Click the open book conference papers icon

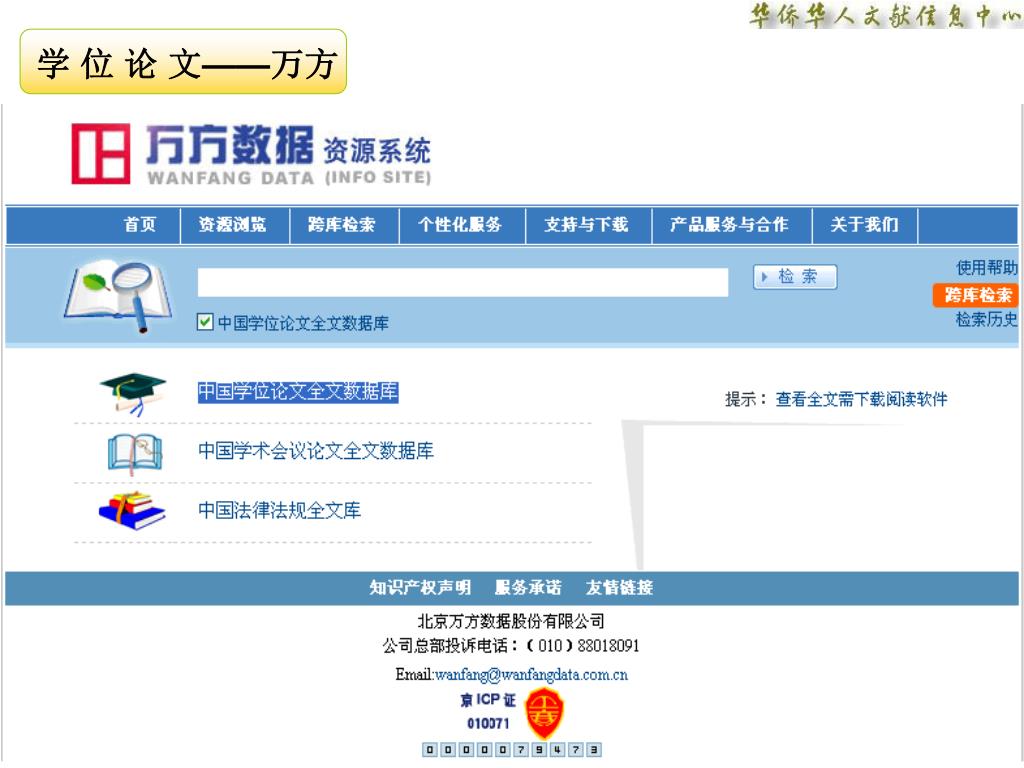[135, 454]
